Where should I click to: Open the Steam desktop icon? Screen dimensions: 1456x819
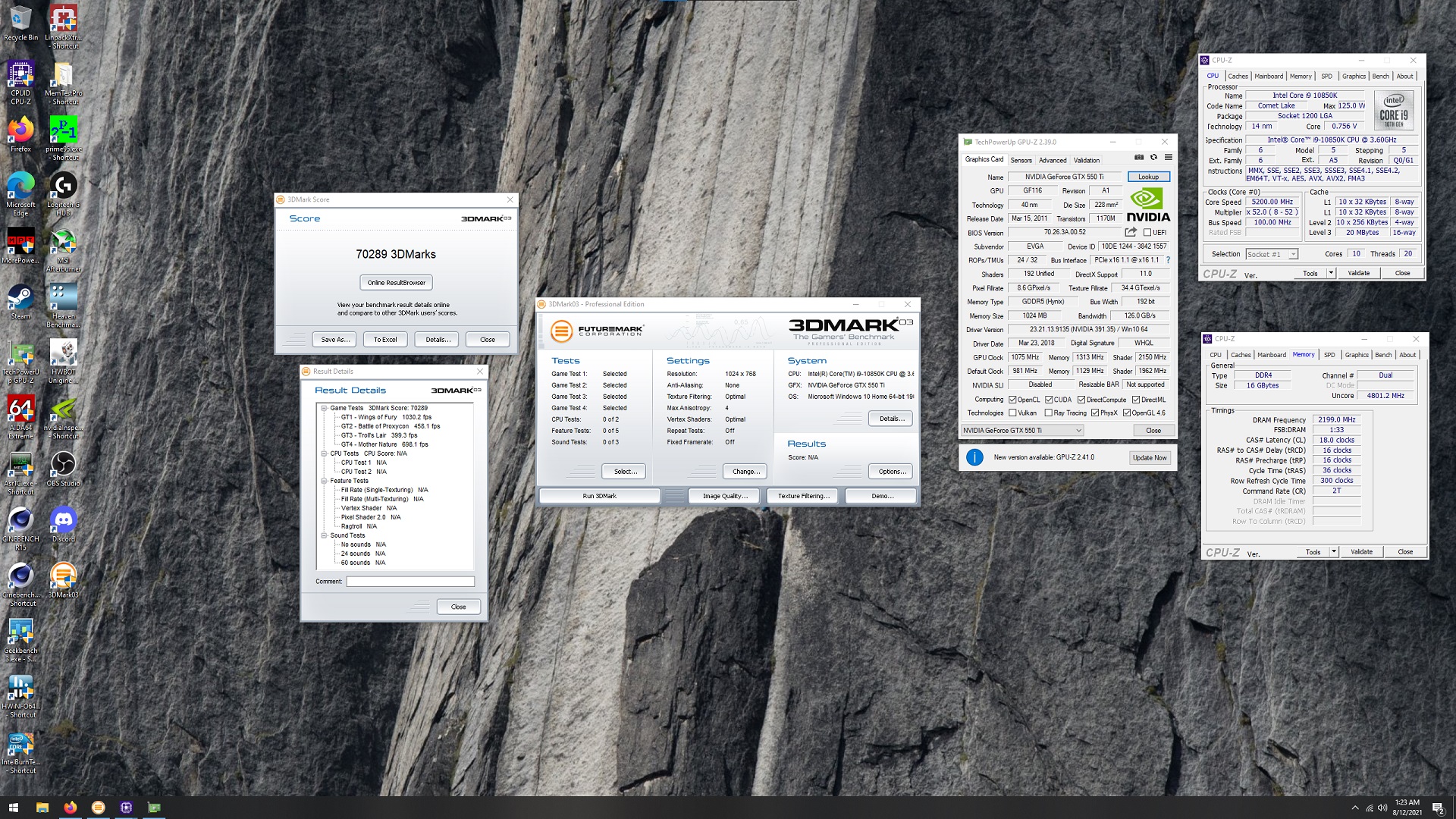20,301
